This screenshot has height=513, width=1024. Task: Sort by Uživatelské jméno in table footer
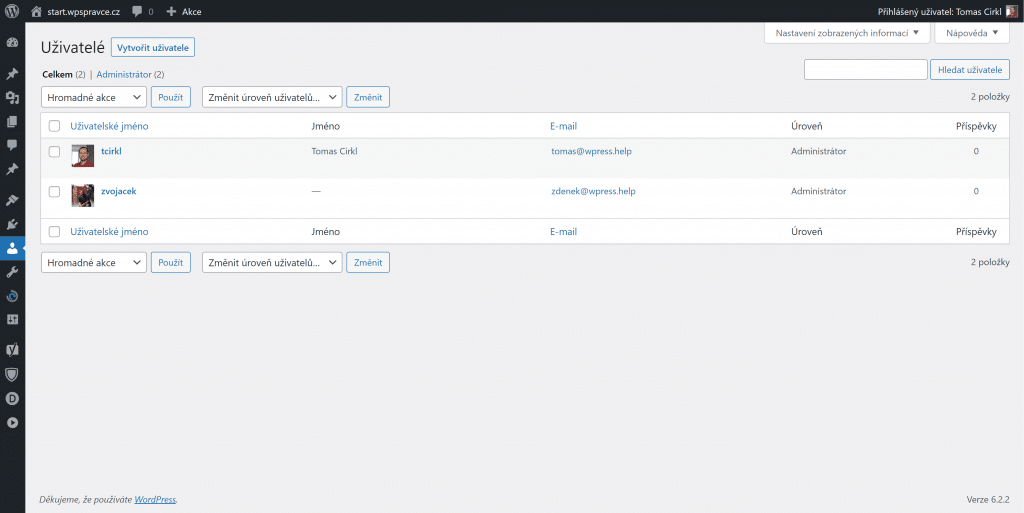tap(109, 232)
